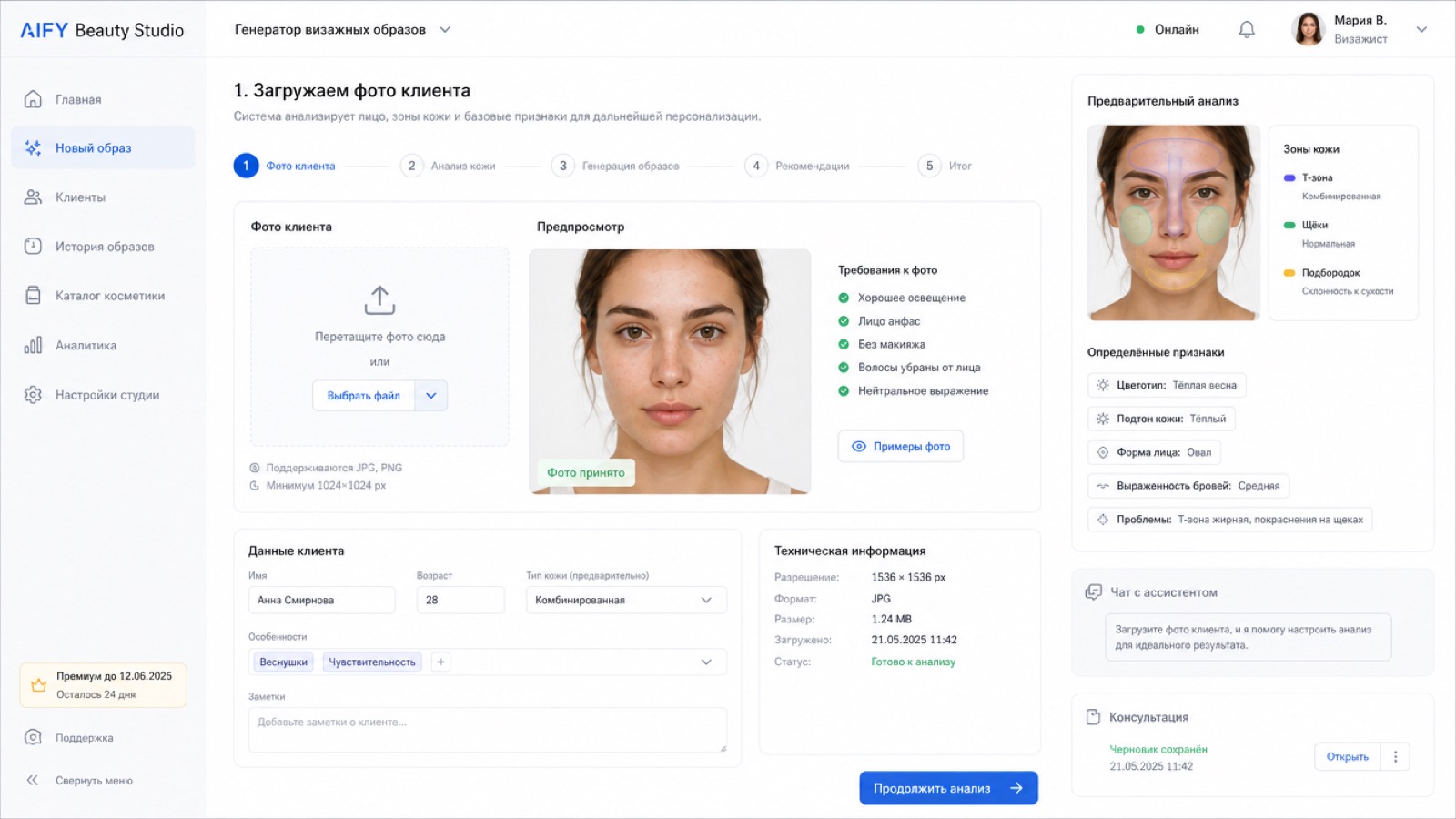Click the catalog icon beside Каталог косметики
Screen dimensions: 1456x819
(33, 296)
